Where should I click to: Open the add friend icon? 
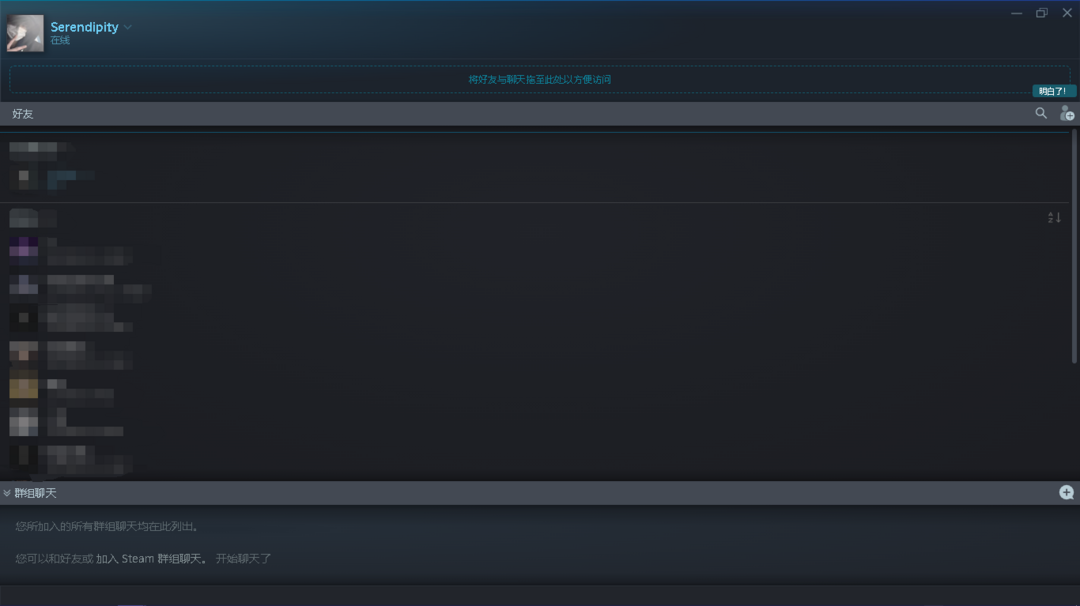pos(1067,113)
